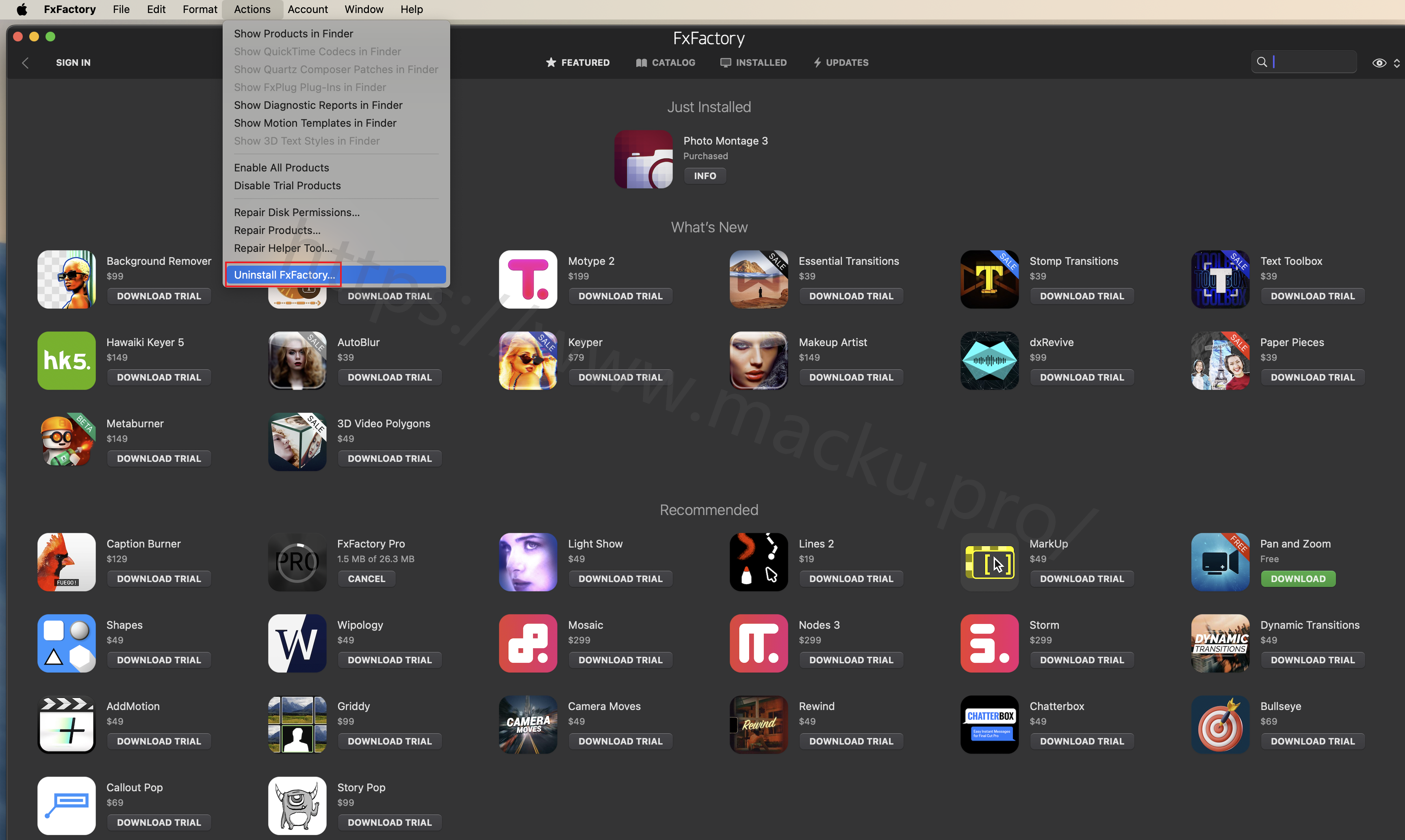Viewport: 1405px width, 840px height.
Task: Open the Storm product icon
Action: click(989, 643)
